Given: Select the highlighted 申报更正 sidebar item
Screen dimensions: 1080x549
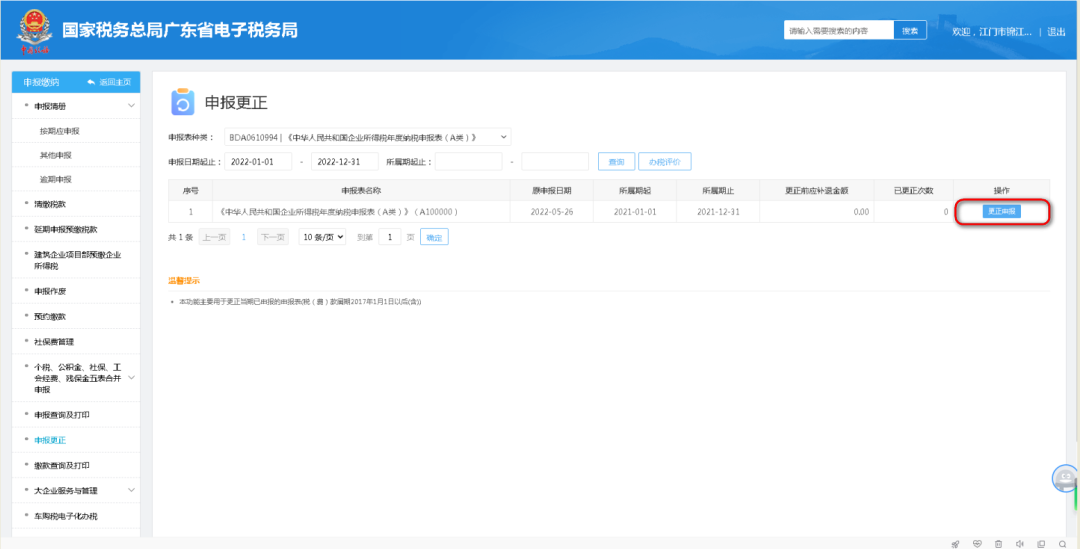Looking at the screenshot, I should (50, 439).
